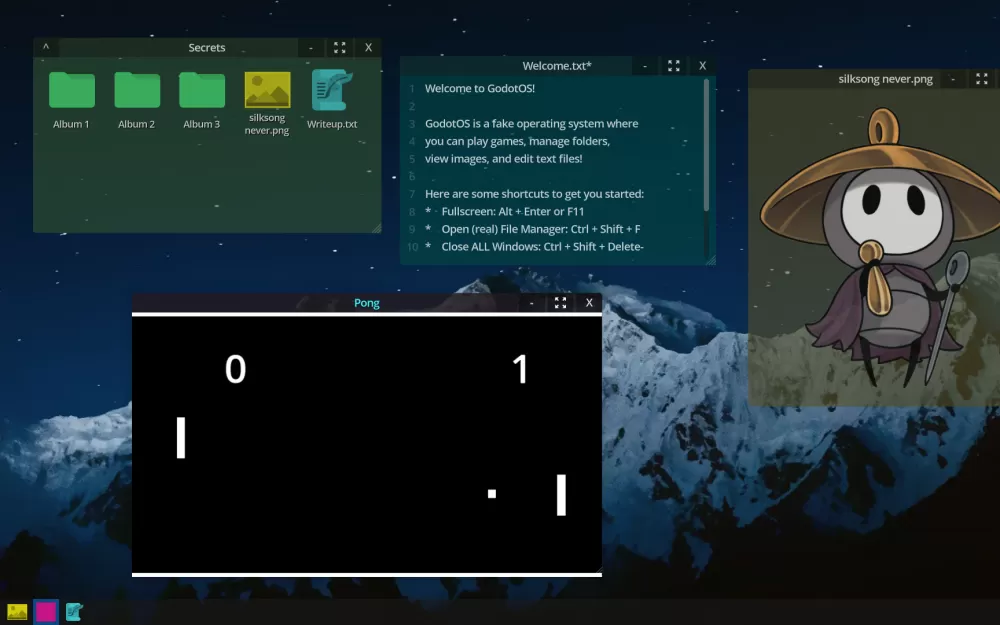Select the pink Pong icon in taskbar
The image size is (1000, 625).
45,612
